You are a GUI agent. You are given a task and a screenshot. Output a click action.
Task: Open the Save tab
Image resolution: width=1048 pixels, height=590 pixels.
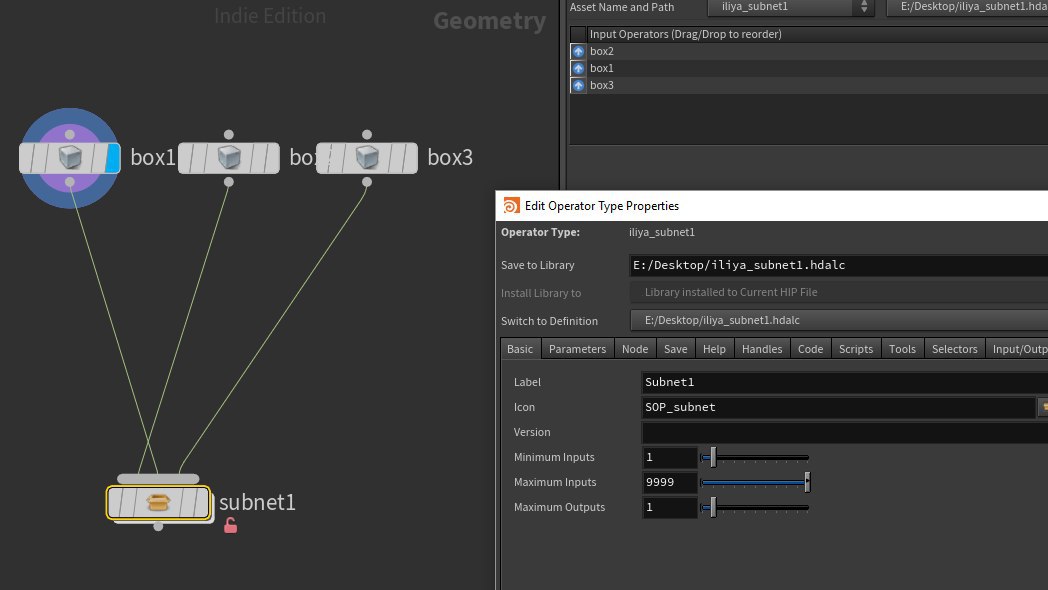pos(676,349)
